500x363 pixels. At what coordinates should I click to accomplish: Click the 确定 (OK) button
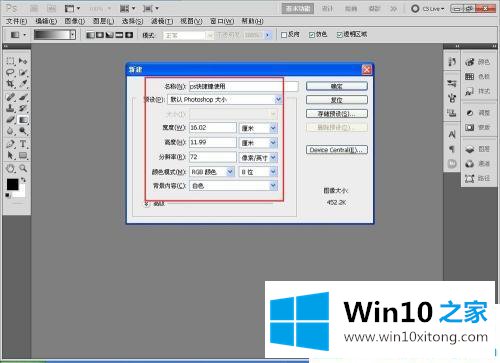click(337, 86)
